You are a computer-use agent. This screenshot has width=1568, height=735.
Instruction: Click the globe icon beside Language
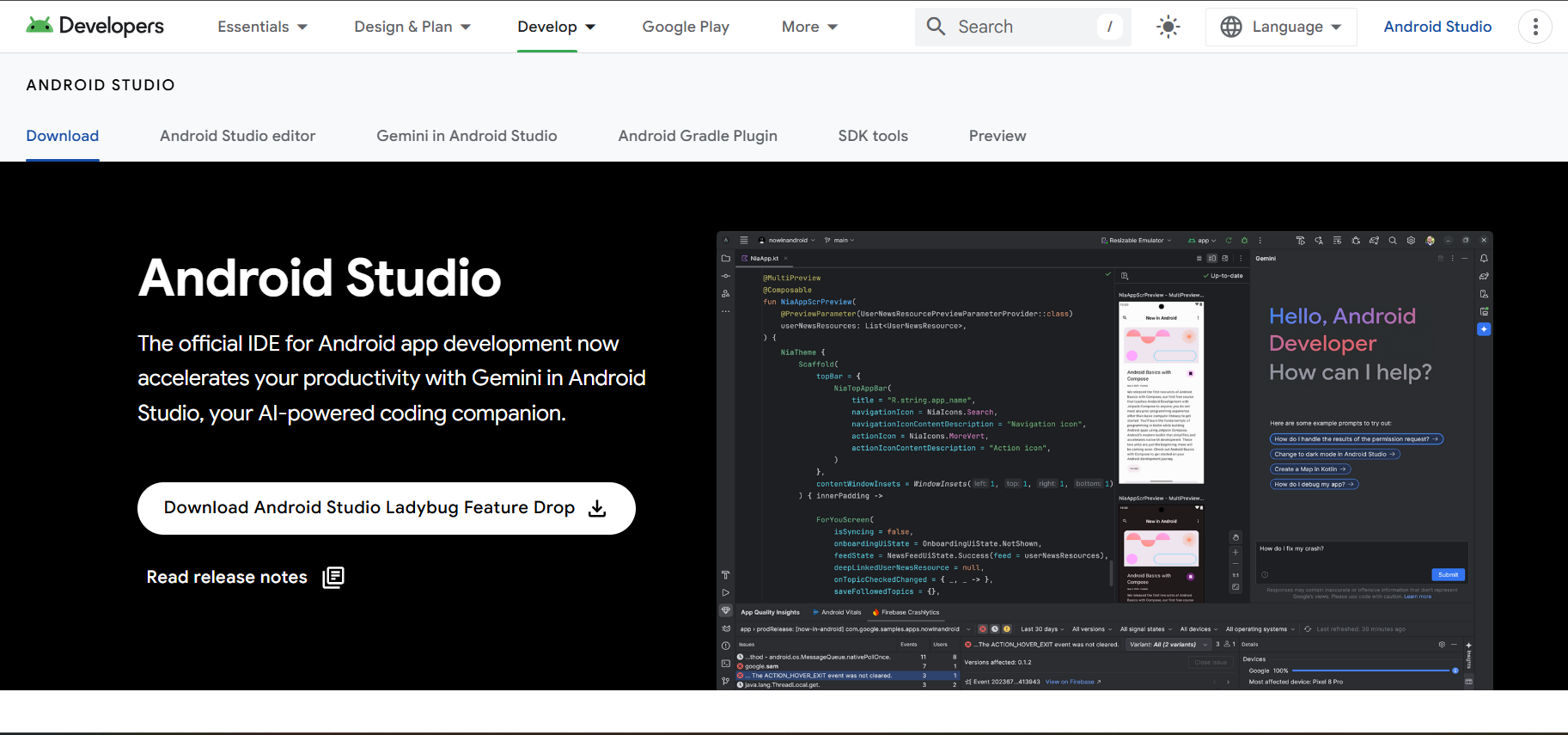(1231, 27)
